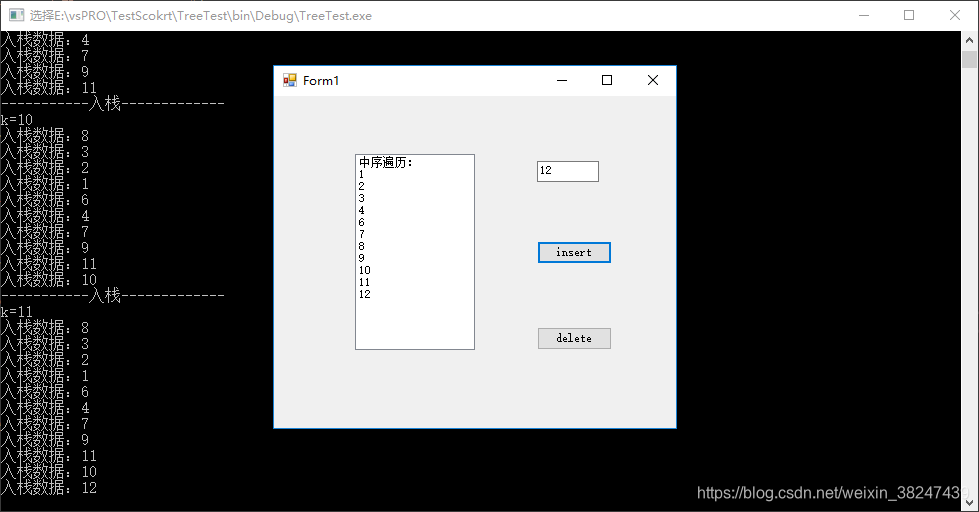The width and height of the screenshot is (979, 512).
Task: Click the console vertical scrollbar thumb
Action: (x=969, y=59)
